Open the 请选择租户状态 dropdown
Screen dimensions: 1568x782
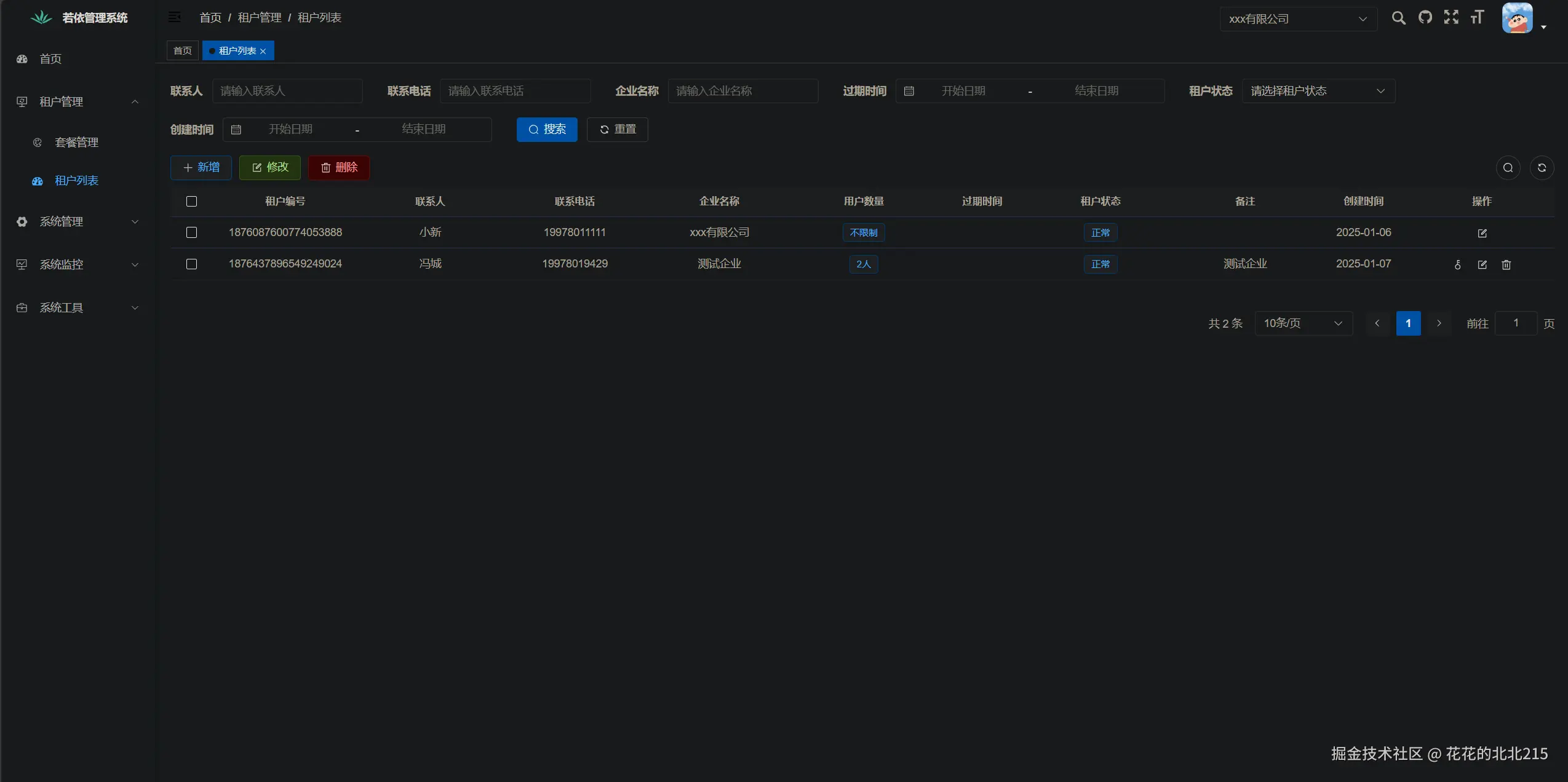coord(1318,91)
